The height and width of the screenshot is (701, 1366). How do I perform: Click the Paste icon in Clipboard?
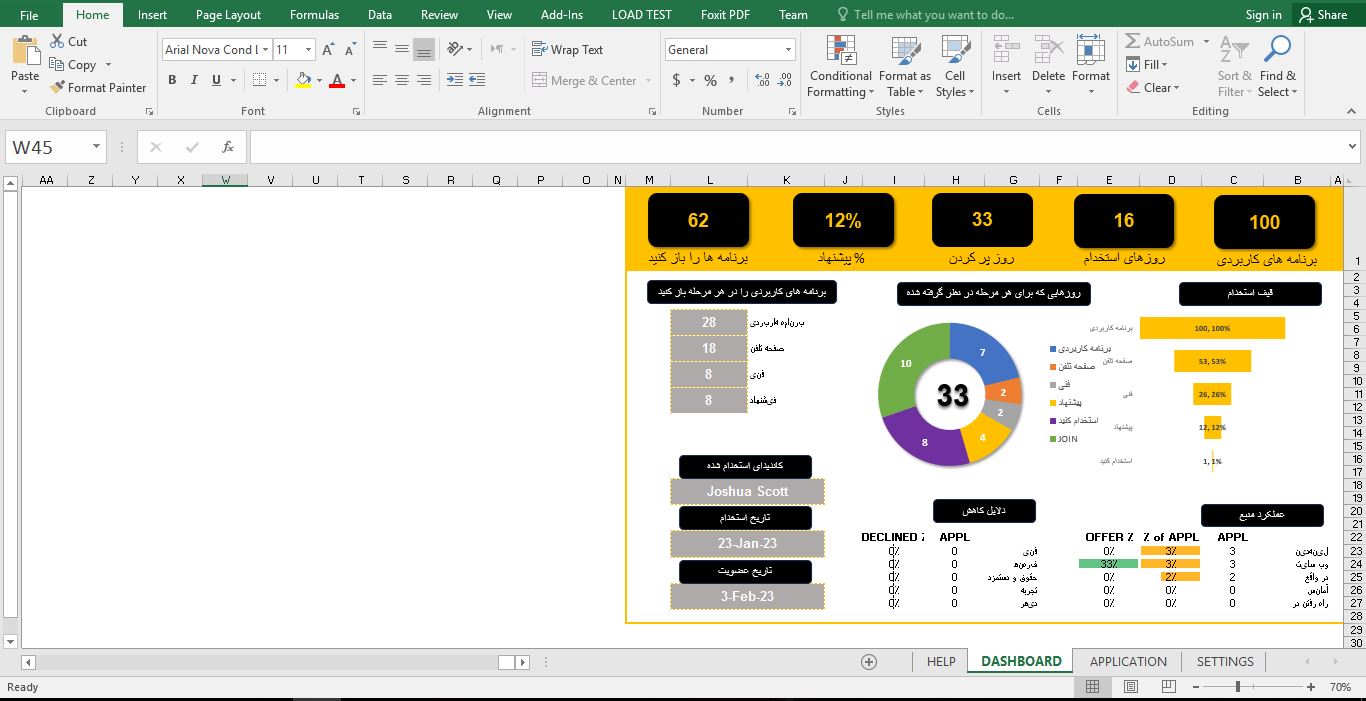[x=25, y=50]
